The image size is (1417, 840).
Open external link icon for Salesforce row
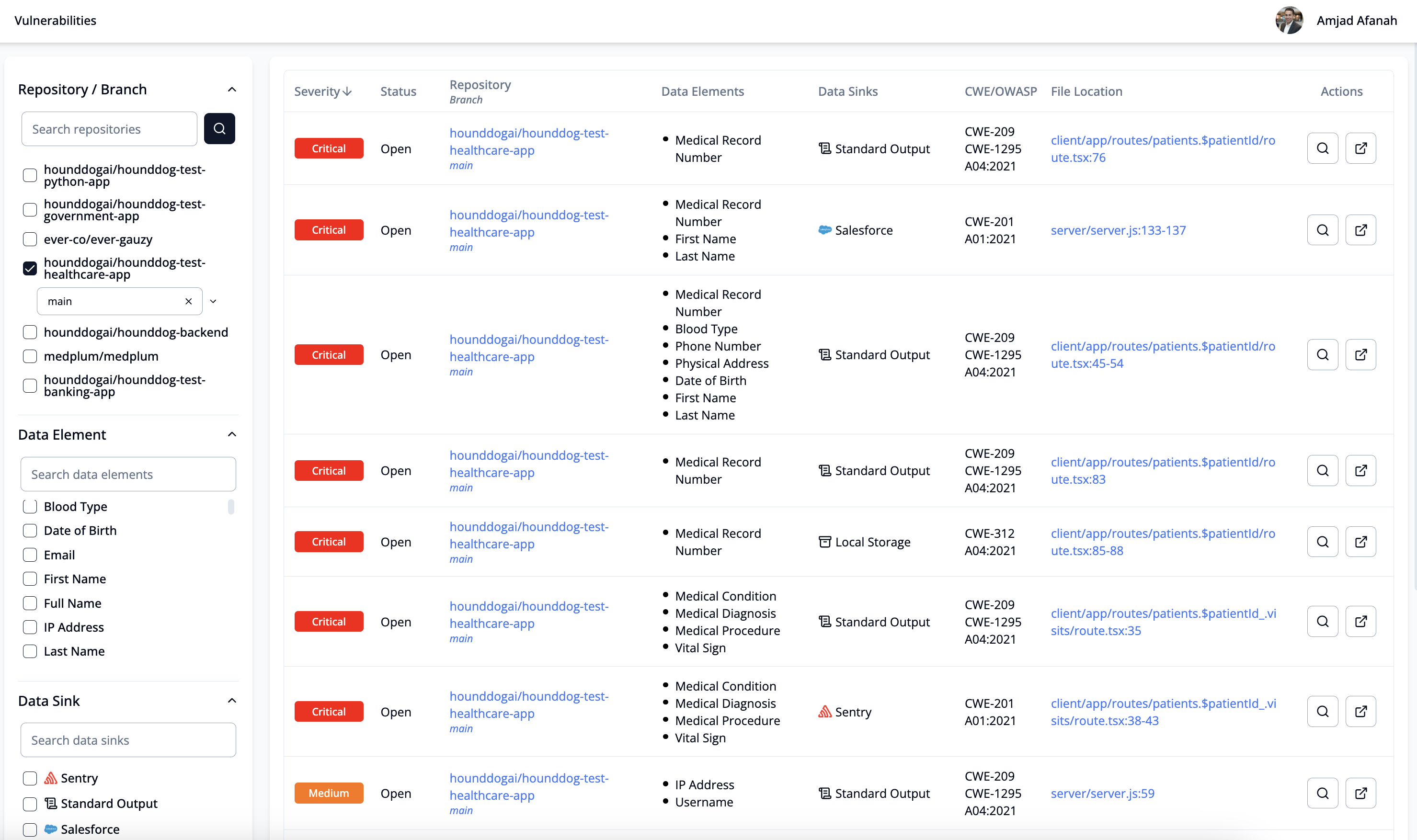coord(1360,230)
